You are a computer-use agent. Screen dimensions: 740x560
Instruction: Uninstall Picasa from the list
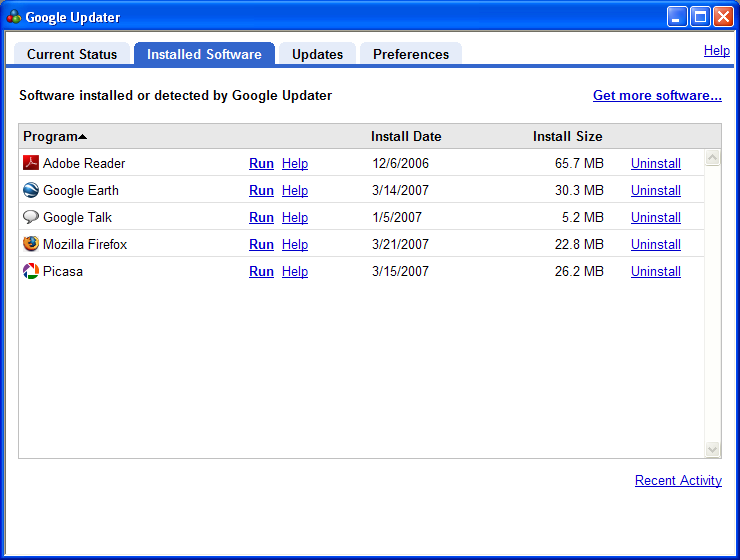[655, 271]
